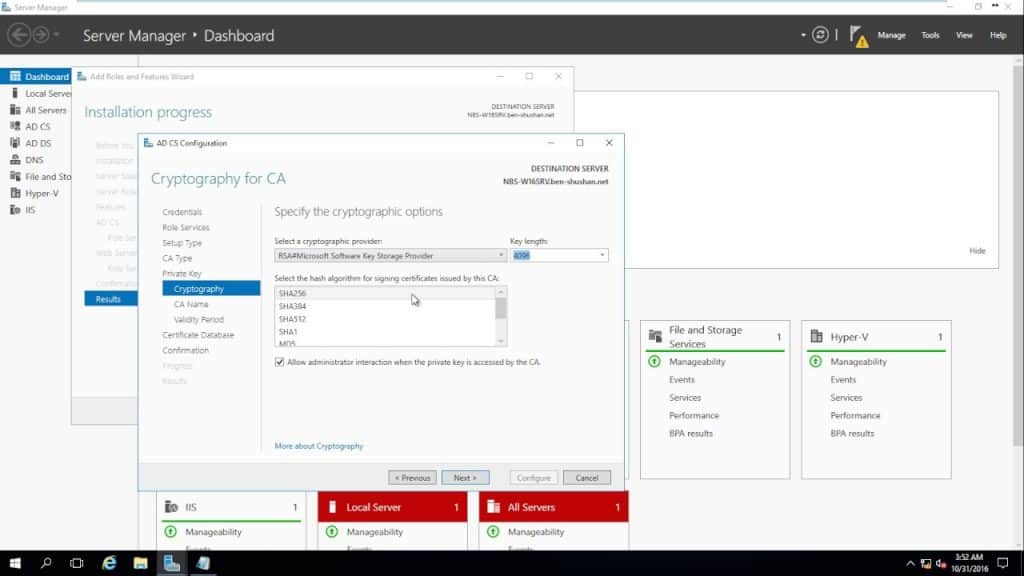Go to Validity Period wizard step

pos(199,319)
